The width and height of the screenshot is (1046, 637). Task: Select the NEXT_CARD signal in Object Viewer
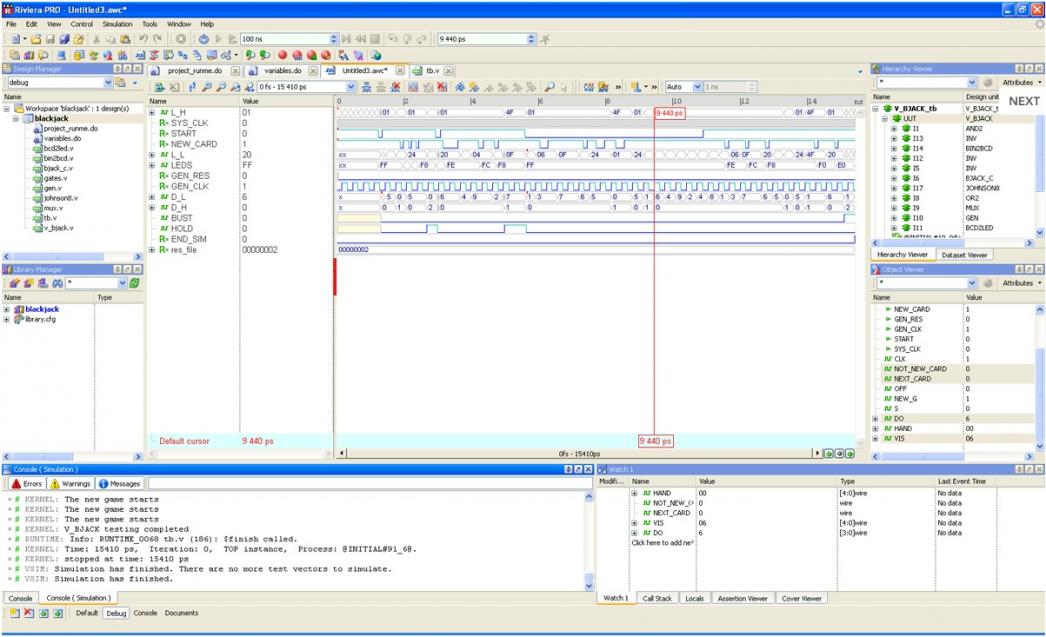(913, 379)
